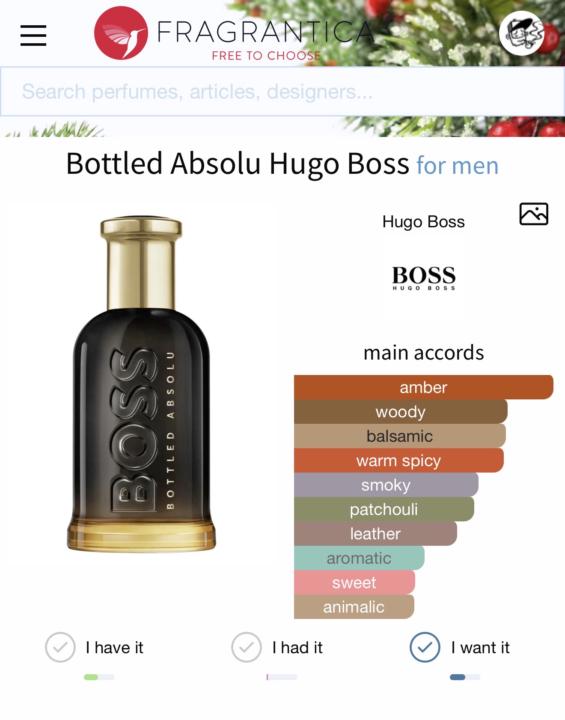Open the user profile avatar
The image size is (565, 720).
pyautogui.click(x=522, y=33)
